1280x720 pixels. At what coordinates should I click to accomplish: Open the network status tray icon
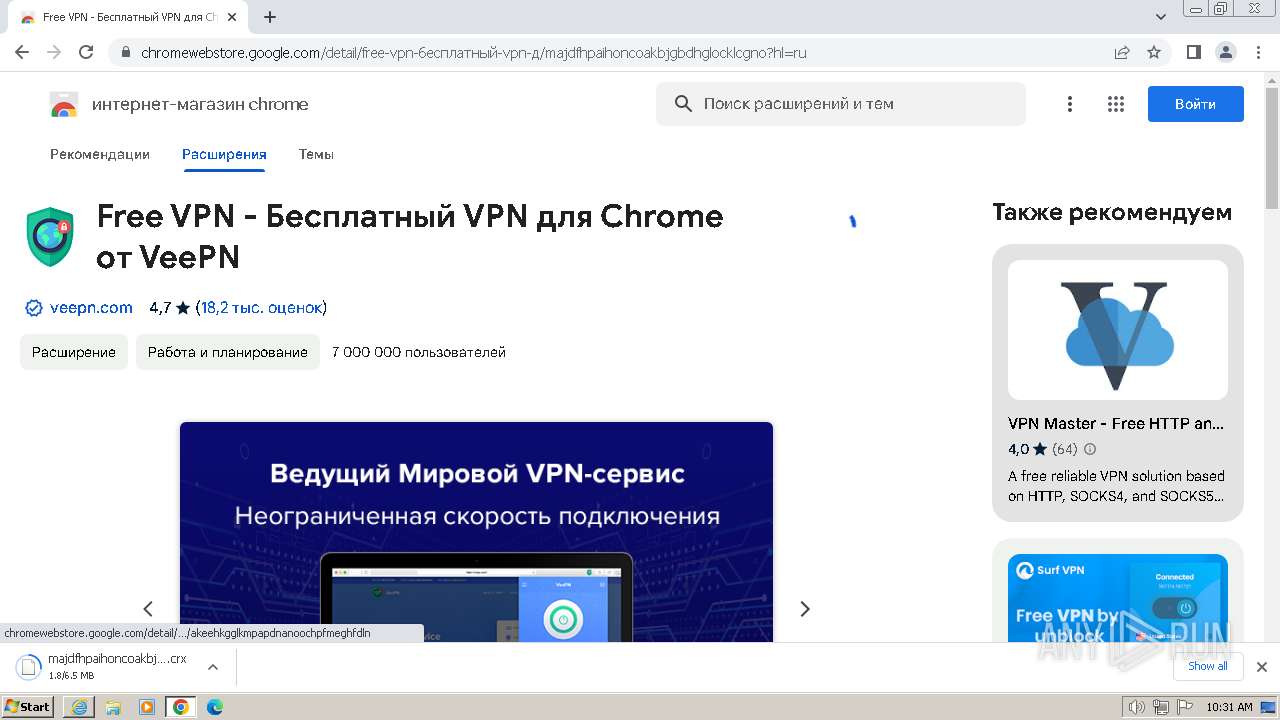1160,707
